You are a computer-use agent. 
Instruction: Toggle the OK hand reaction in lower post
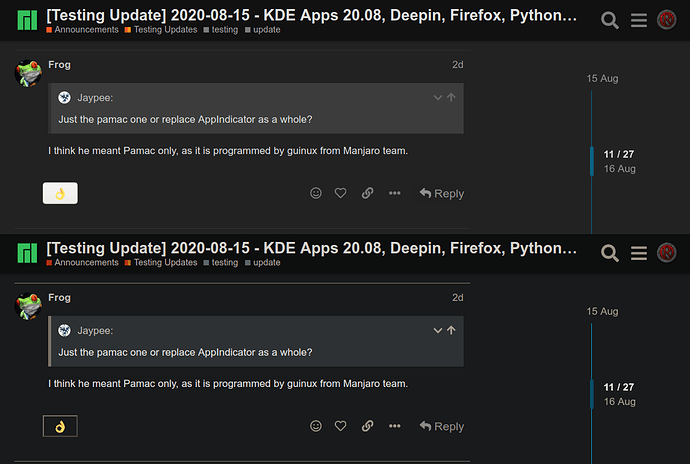[x=60, y=426]
